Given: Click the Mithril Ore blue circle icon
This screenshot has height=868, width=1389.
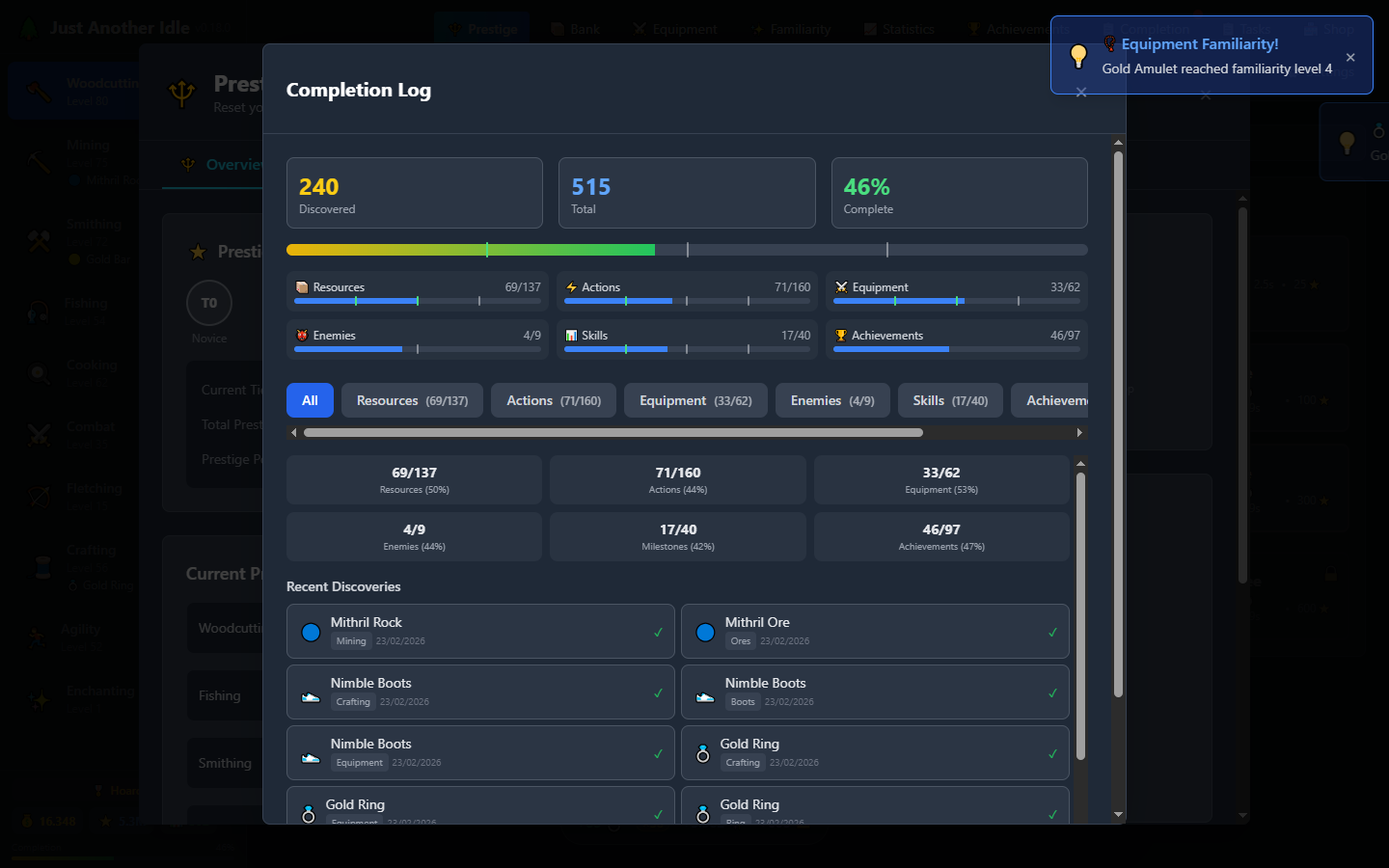Looking at the screenshot, I should click(705, 632).
